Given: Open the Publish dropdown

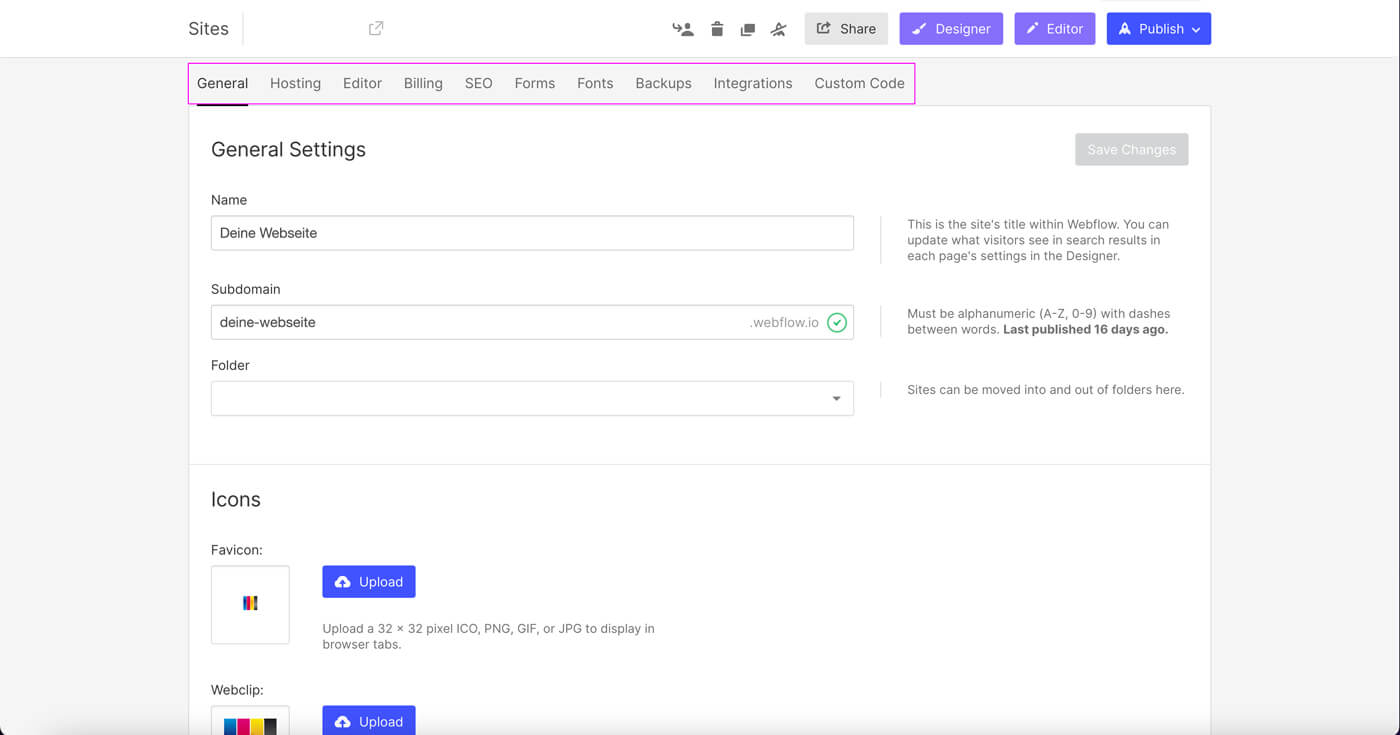Looking at the screenshot, I should pos(1159,29).
